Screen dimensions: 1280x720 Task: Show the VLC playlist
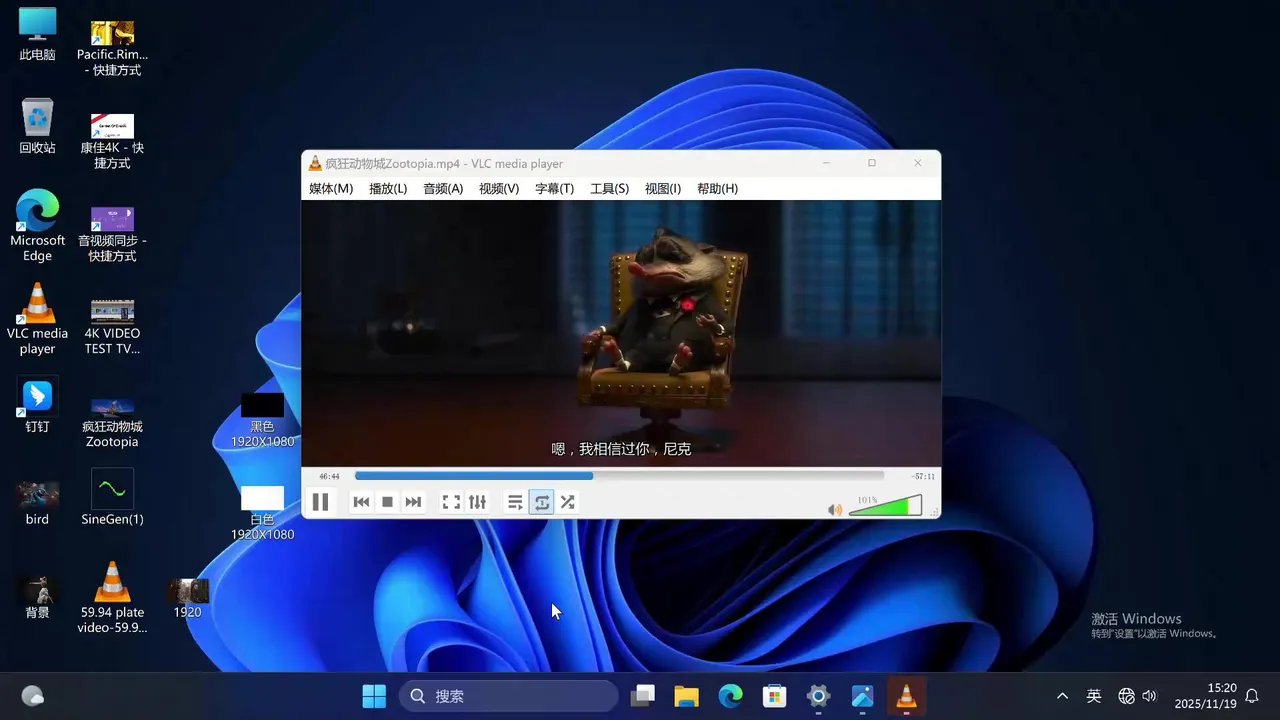pos(515,502)
